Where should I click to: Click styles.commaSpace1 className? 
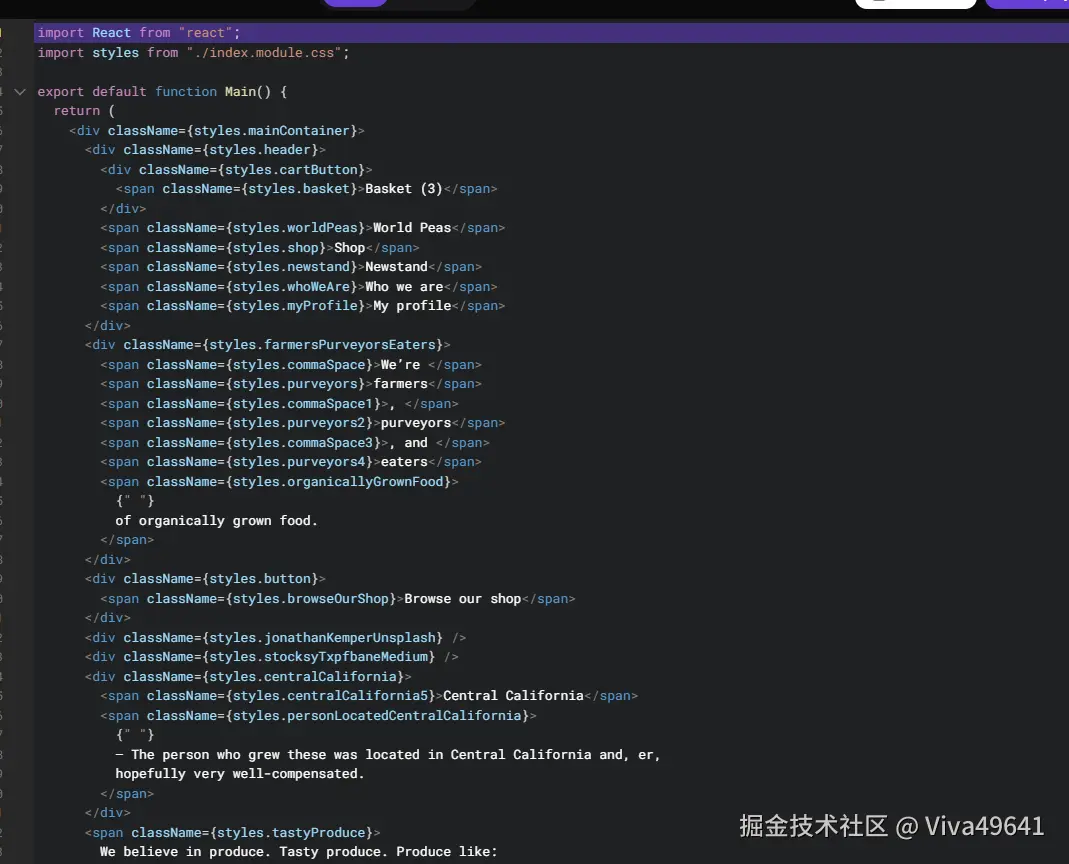pos(303,404)
